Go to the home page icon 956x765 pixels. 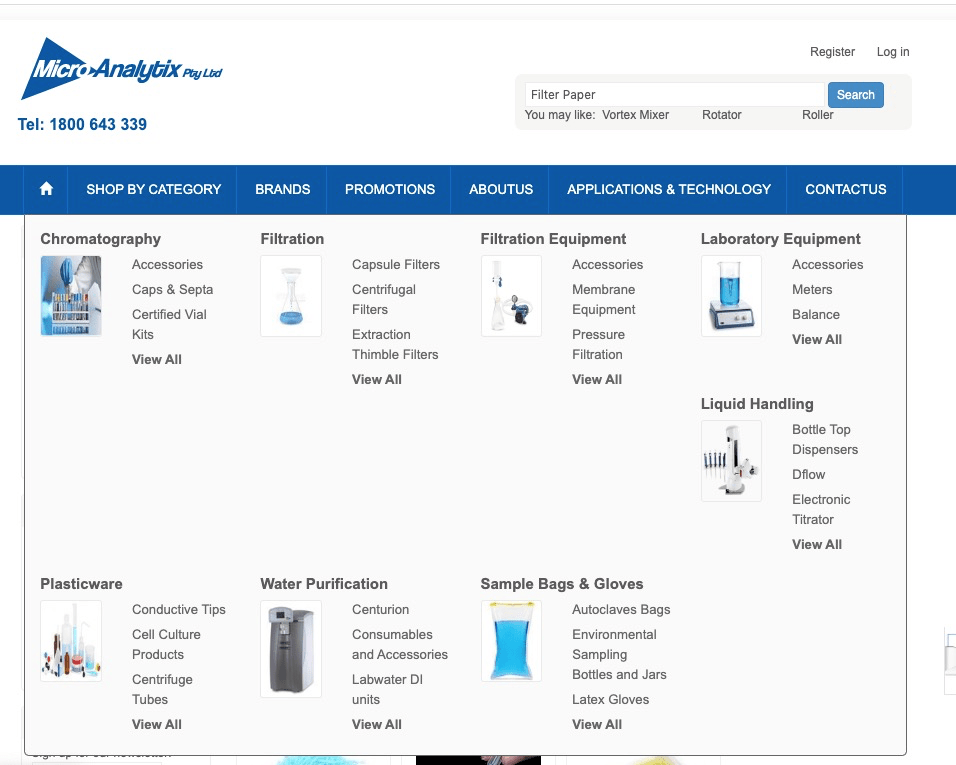46,189
